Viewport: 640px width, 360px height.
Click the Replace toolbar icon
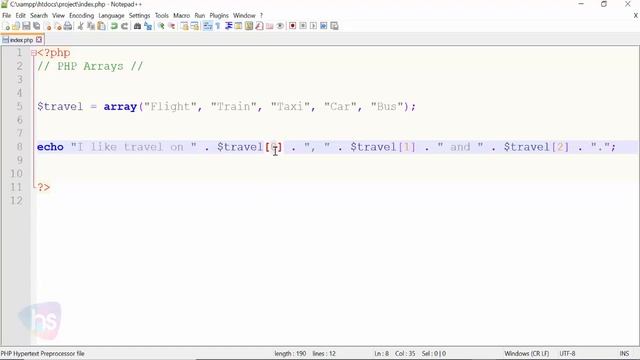tap(148, 26)
